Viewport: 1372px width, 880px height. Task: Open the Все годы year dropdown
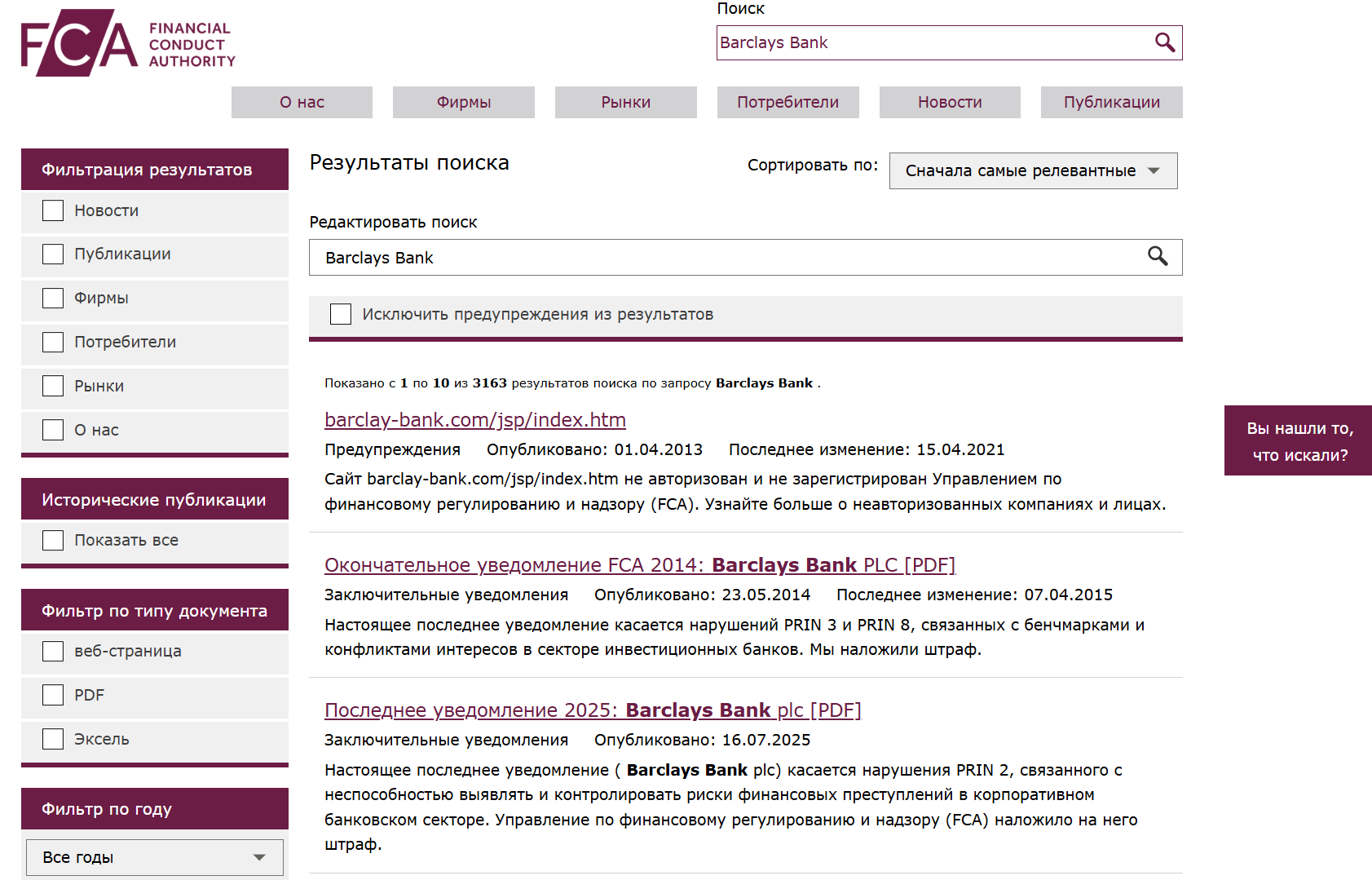pyautogui.click(x=155, y=857)
